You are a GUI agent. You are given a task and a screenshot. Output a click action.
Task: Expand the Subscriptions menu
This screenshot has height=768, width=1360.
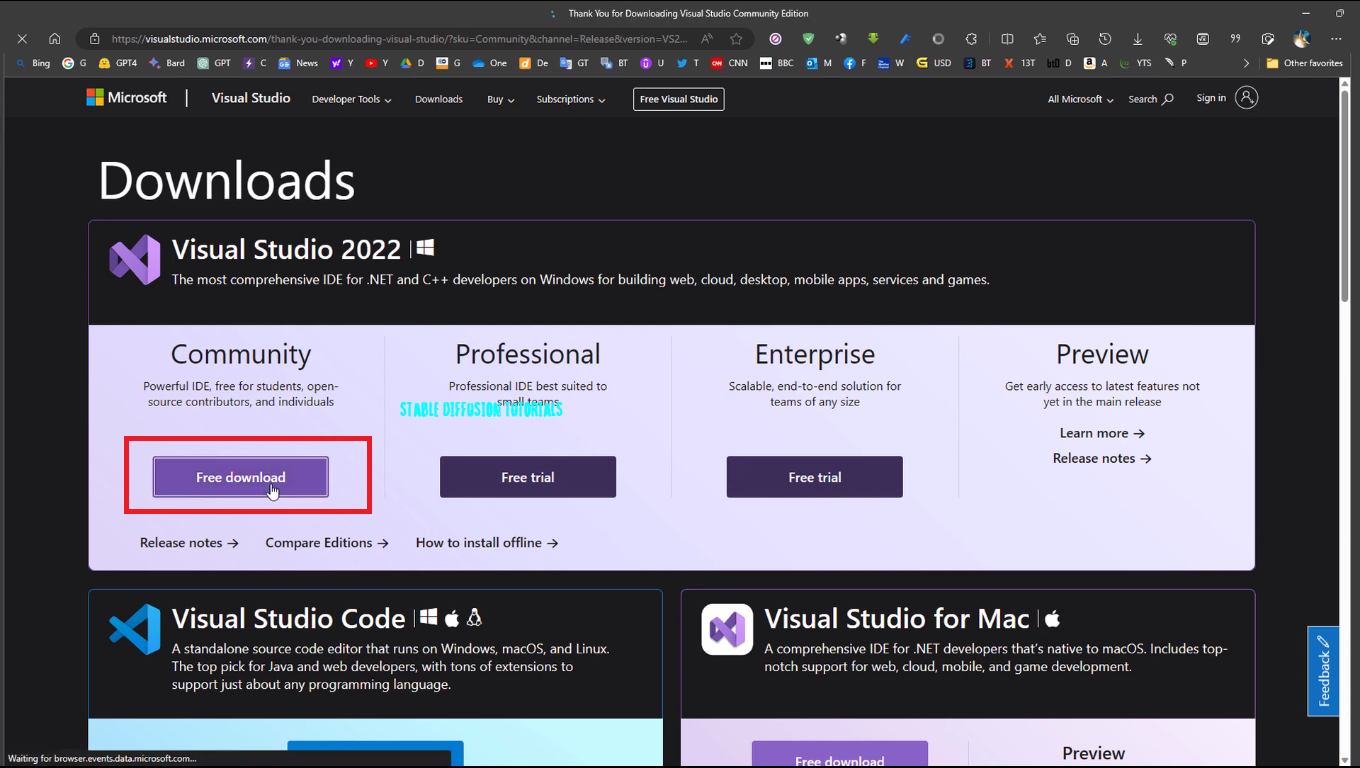[571, 99]
